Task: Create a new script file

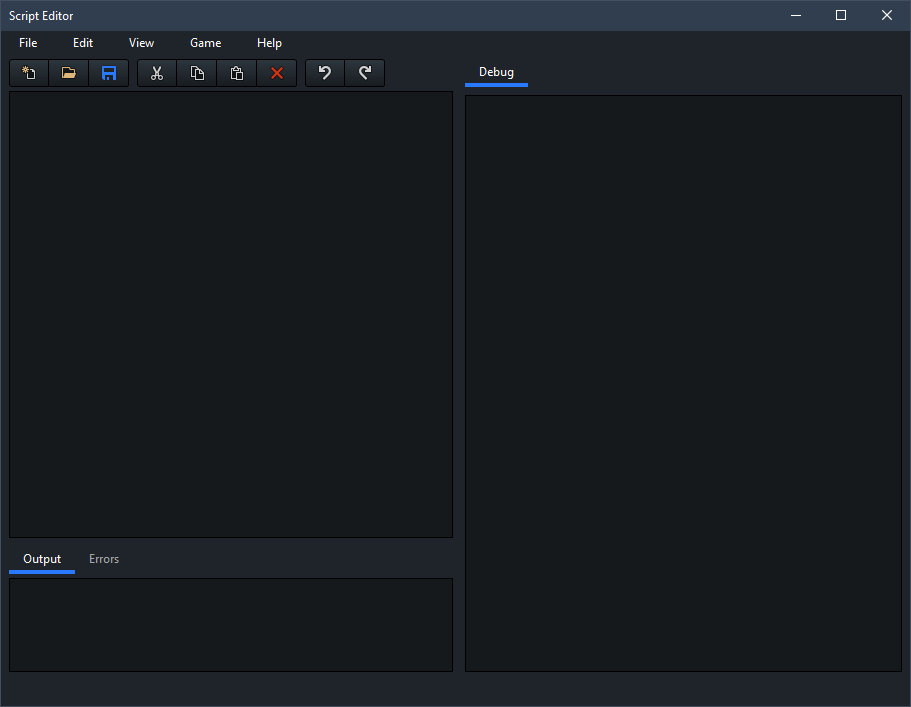Action: 29,73
